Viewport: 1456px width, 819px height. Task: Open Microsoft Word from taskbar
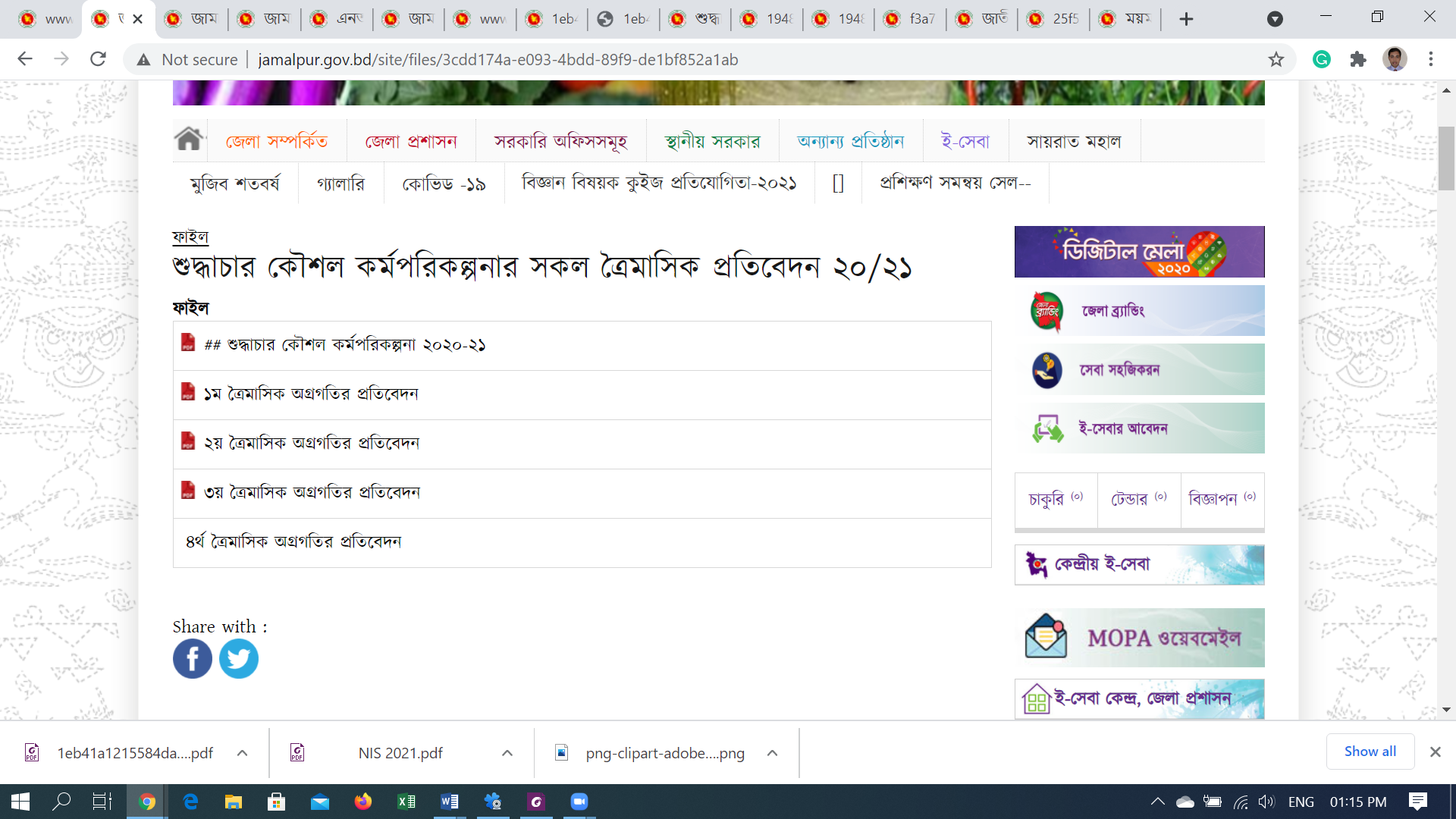click(x=450, y=802)
